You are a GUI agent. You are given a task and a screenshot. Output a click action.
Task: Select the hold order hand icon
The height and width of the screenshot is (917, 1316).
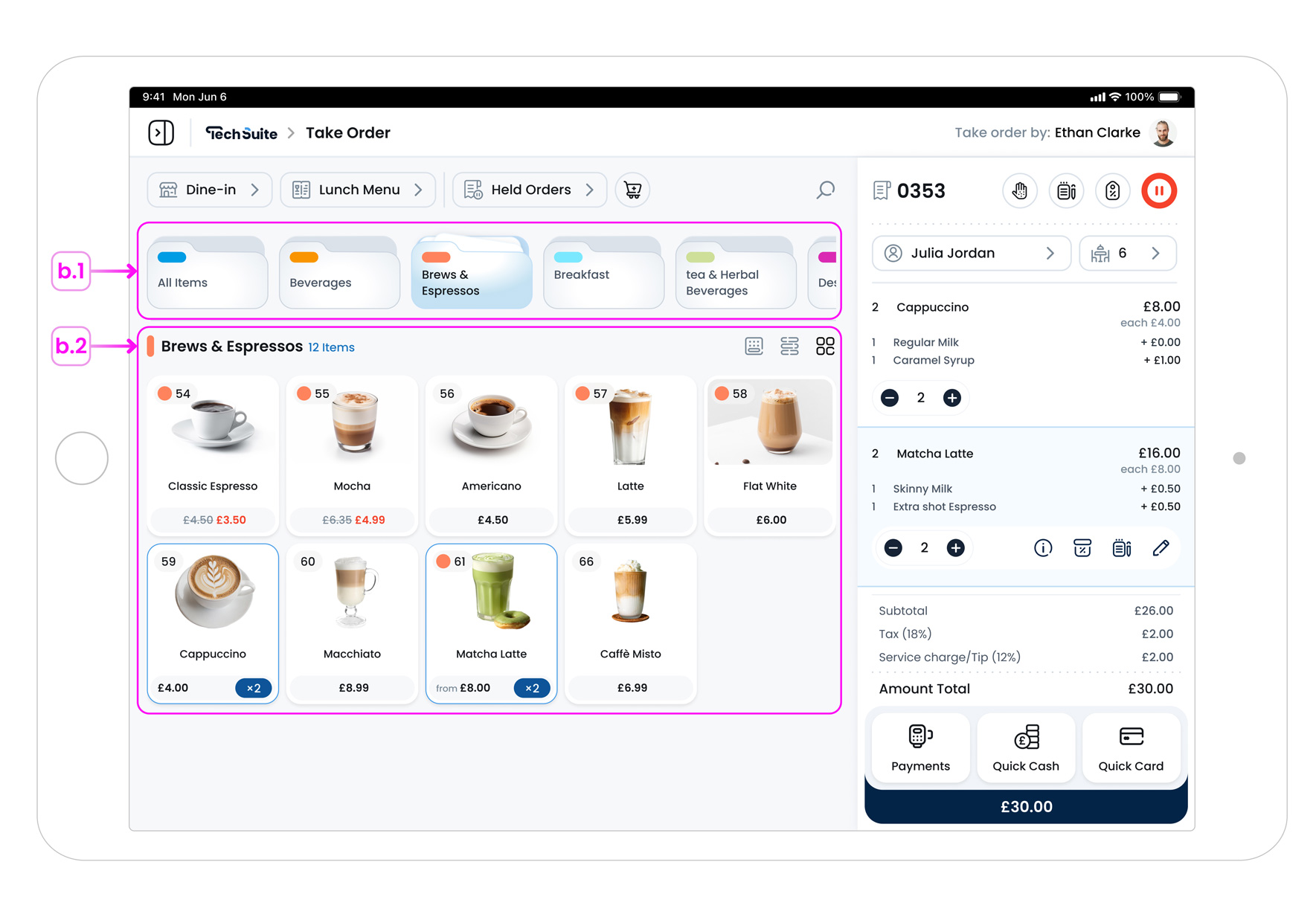tap(1020, 191)
